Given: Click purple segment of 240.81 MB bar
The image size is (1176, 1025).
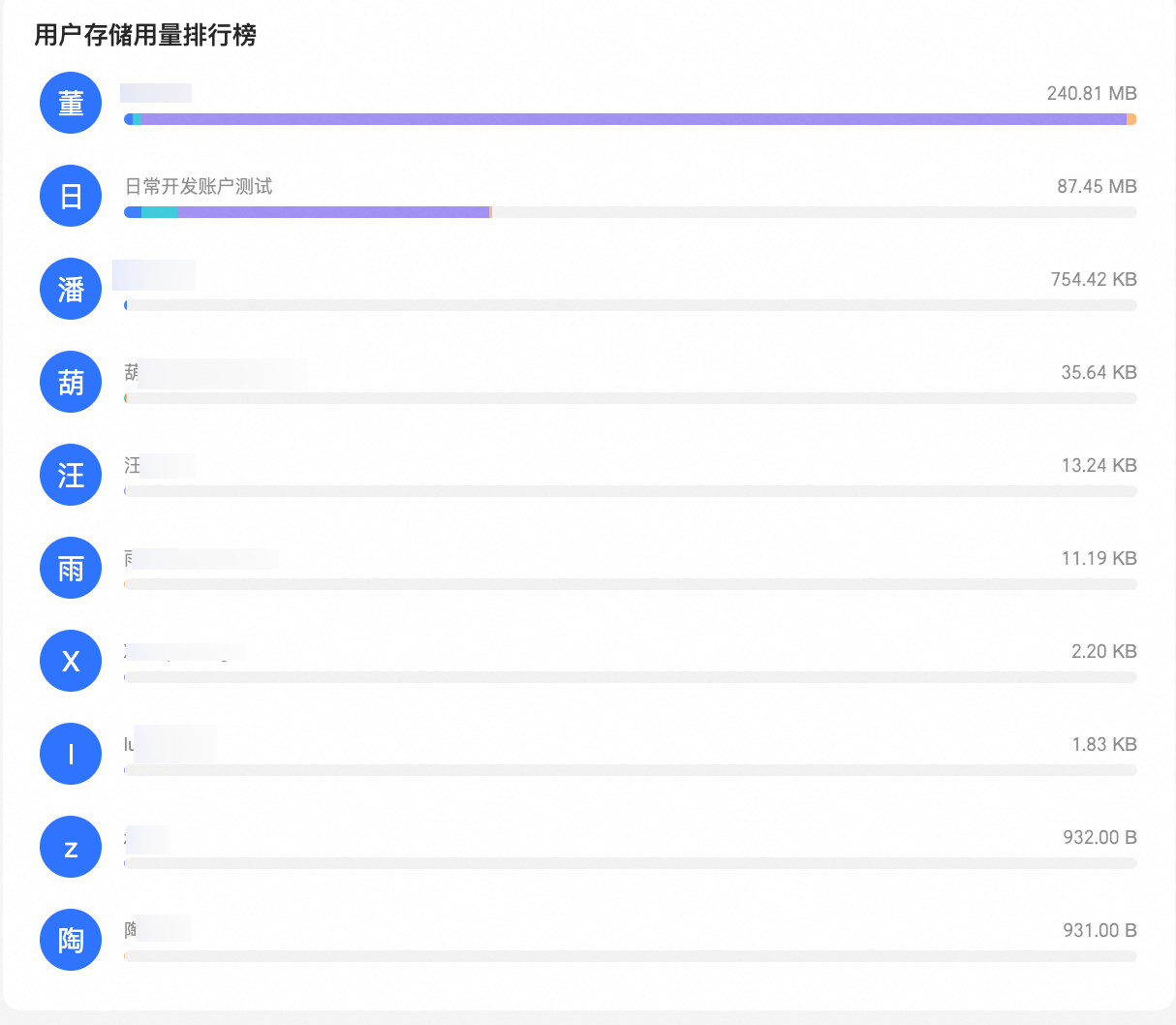Looking at the screenshot, I should (630, 119).
